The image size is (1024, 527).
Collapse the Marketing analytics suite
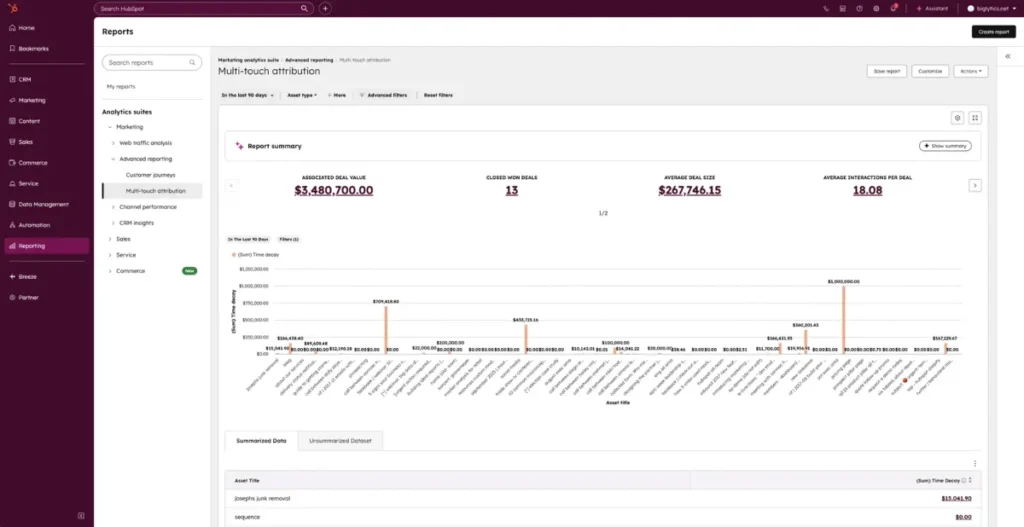pos(110,127)
